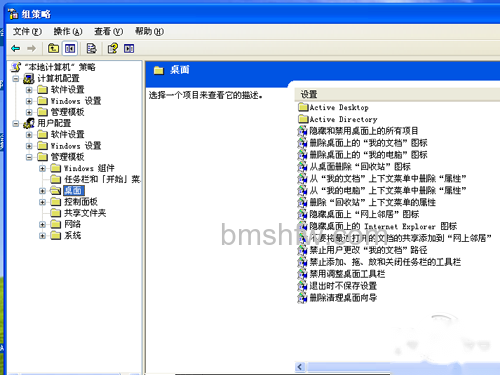This screenshot has height=375, width=500.
Task: Expand the 系统 tree node
Action: (x=42, y=236)
